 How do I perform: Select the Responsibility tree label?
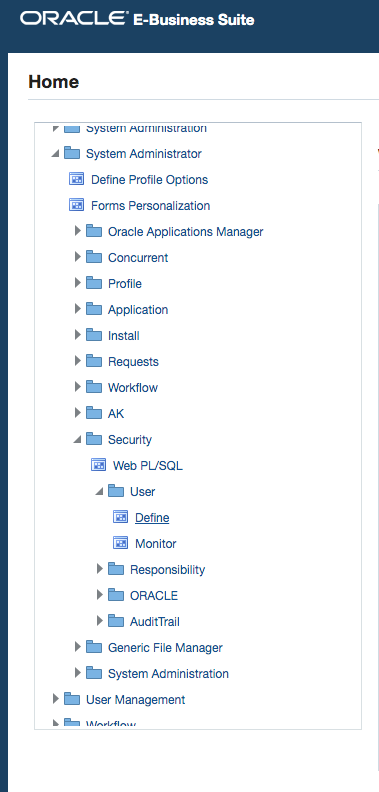point(167,569)
